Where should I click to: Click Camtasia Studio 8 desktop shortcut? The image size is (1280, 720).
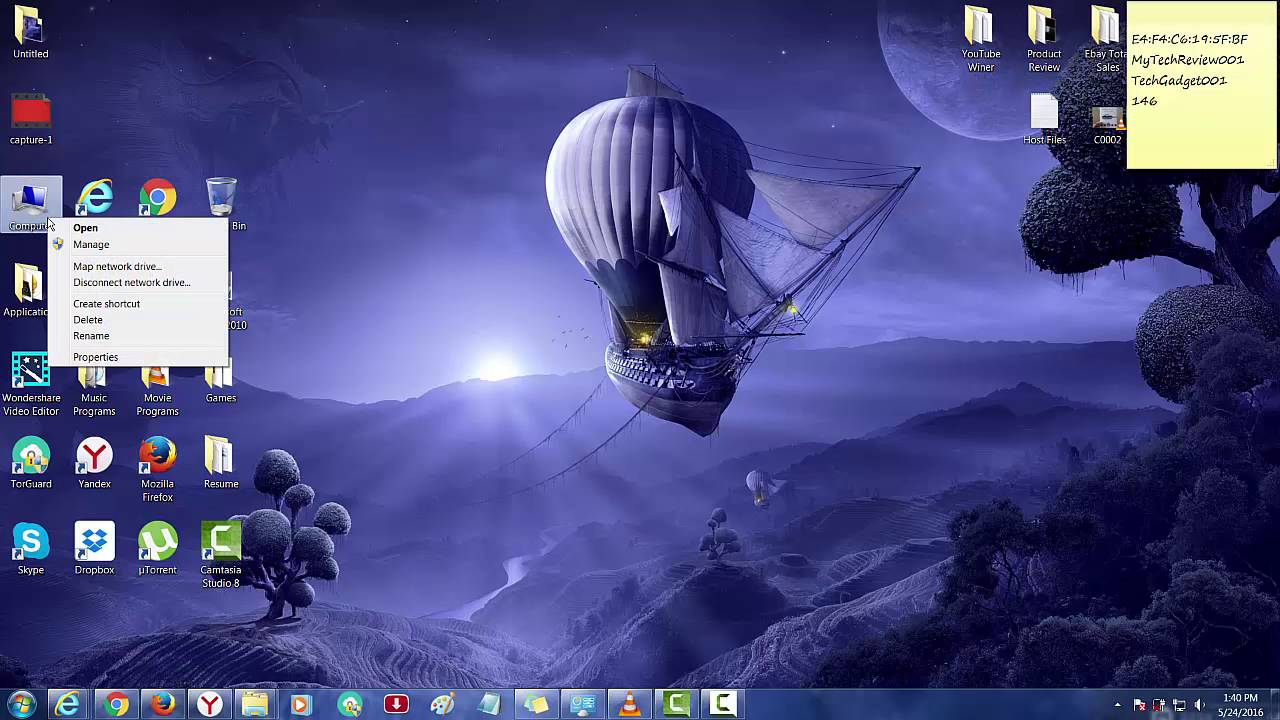pos(221,555)
